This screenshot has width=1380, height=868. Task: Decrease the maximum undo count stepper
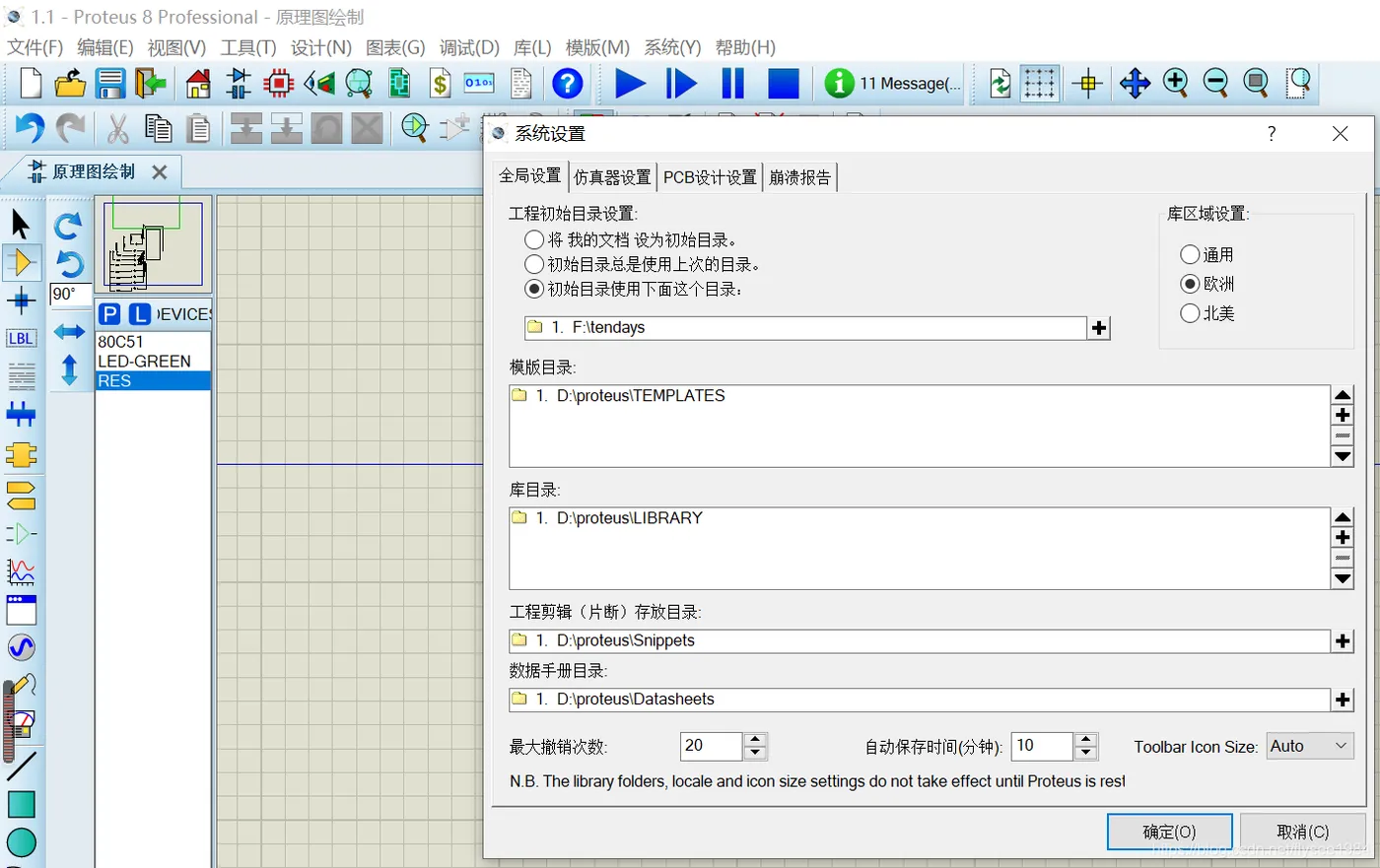click(x=755, y=753)
